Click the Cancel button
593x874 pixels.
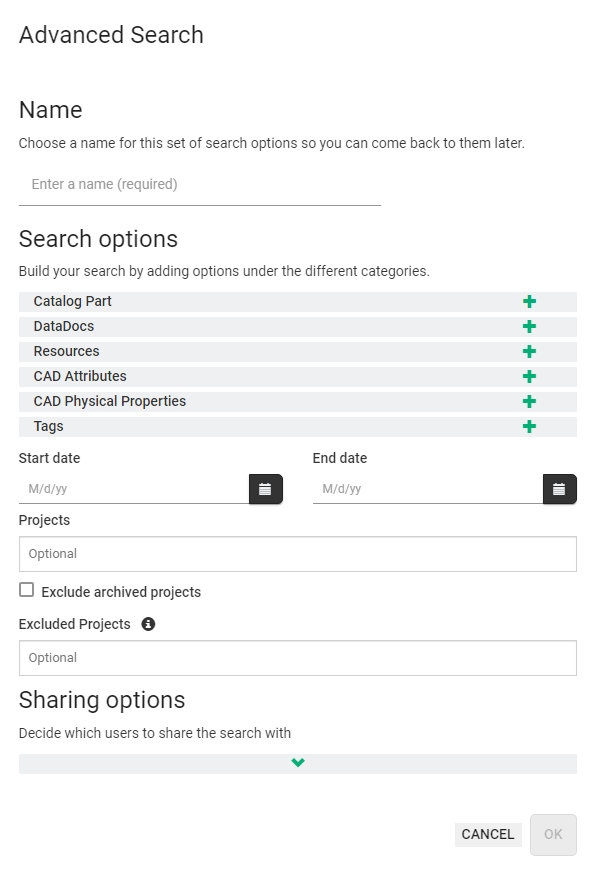pyautogui.click(x=488, y=834)
